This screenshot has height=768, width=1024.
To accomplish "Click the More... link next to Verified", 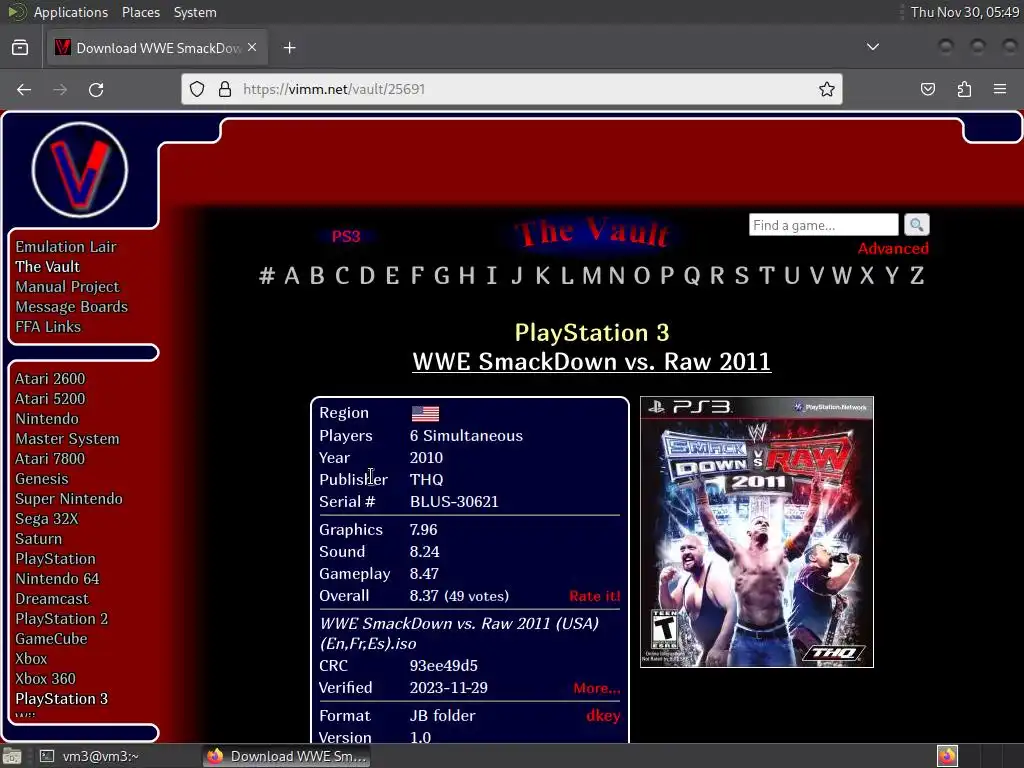I will point(597,688).
